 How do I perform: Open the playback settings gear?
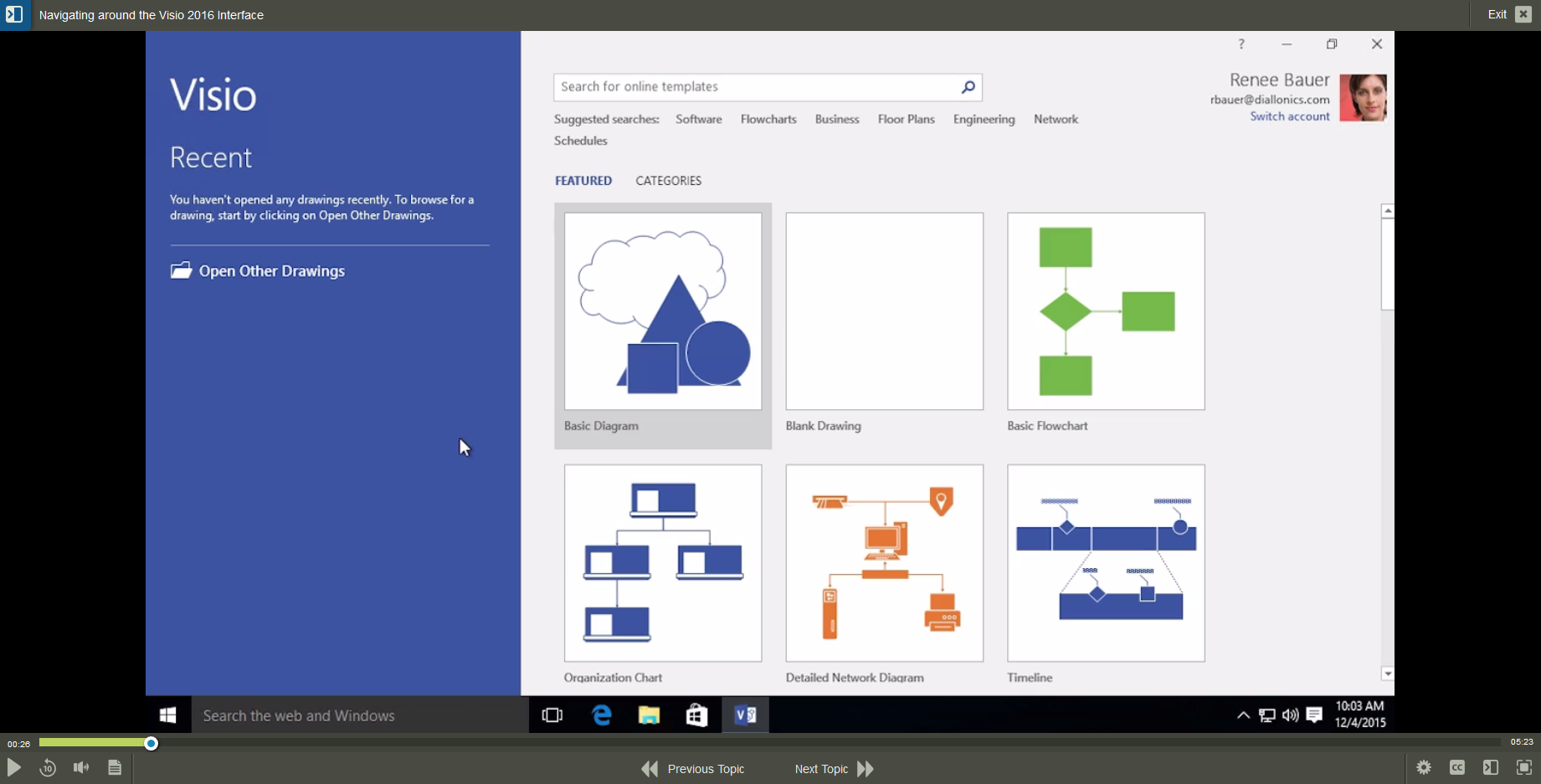1424,767
